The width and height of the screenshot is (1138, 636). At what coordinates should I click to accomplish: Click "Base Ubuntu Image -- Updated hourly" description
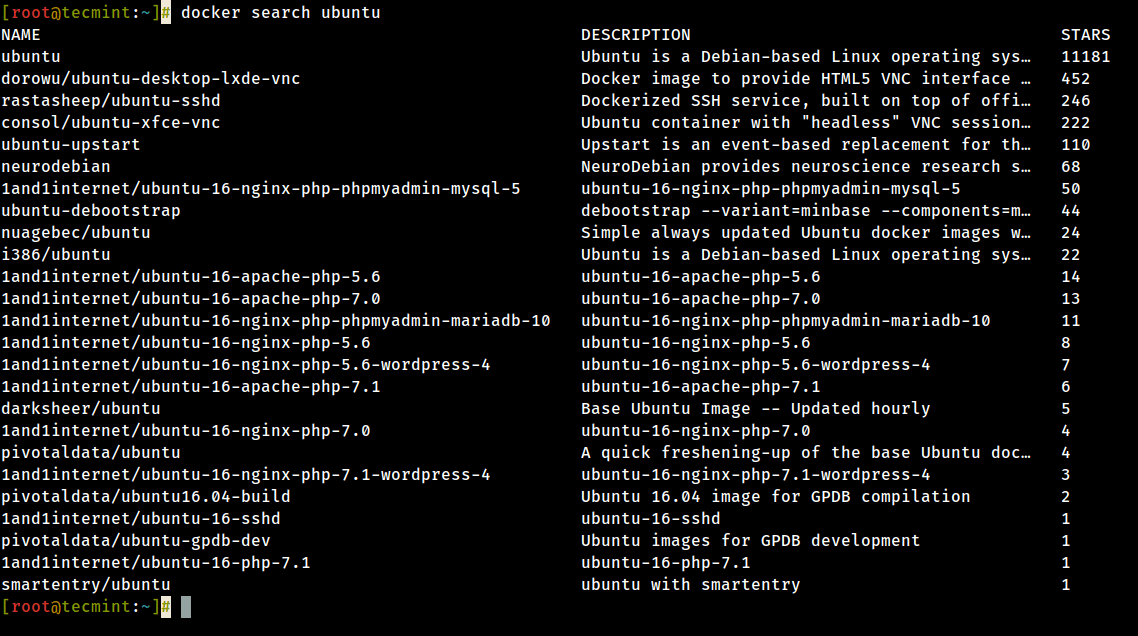[x=755, y=409]
